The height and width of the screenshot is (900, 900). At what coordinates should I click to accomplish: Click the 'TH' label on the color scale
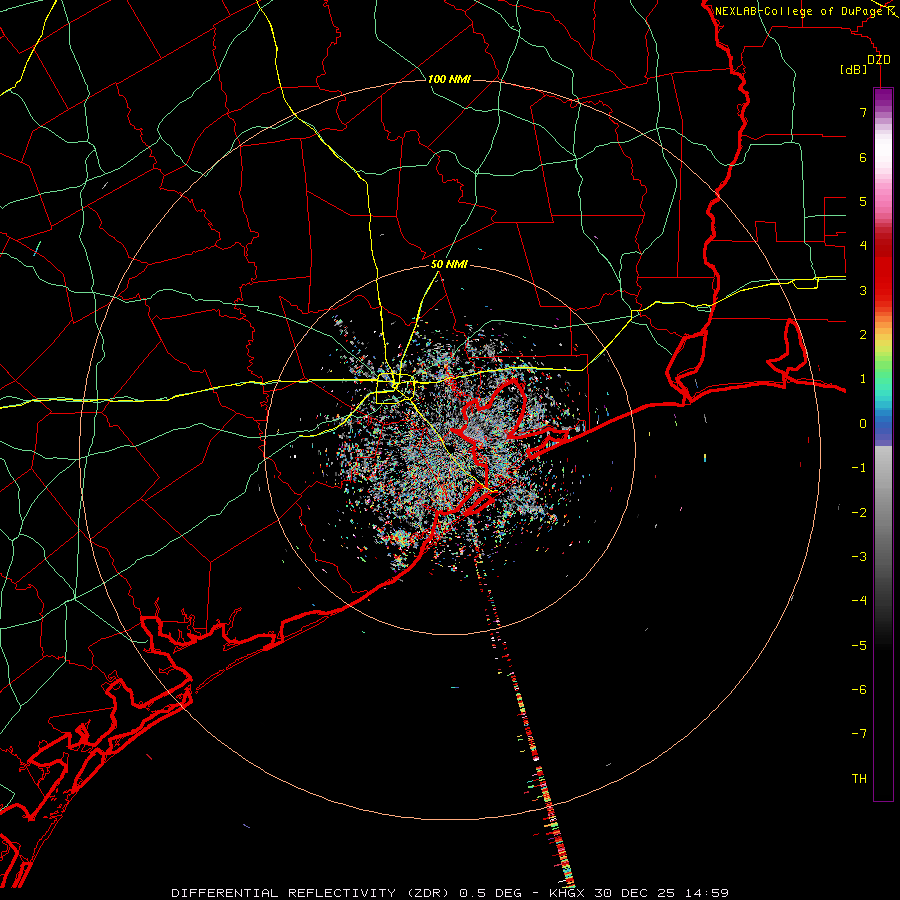pyautogui.click(x=859, y=779)
